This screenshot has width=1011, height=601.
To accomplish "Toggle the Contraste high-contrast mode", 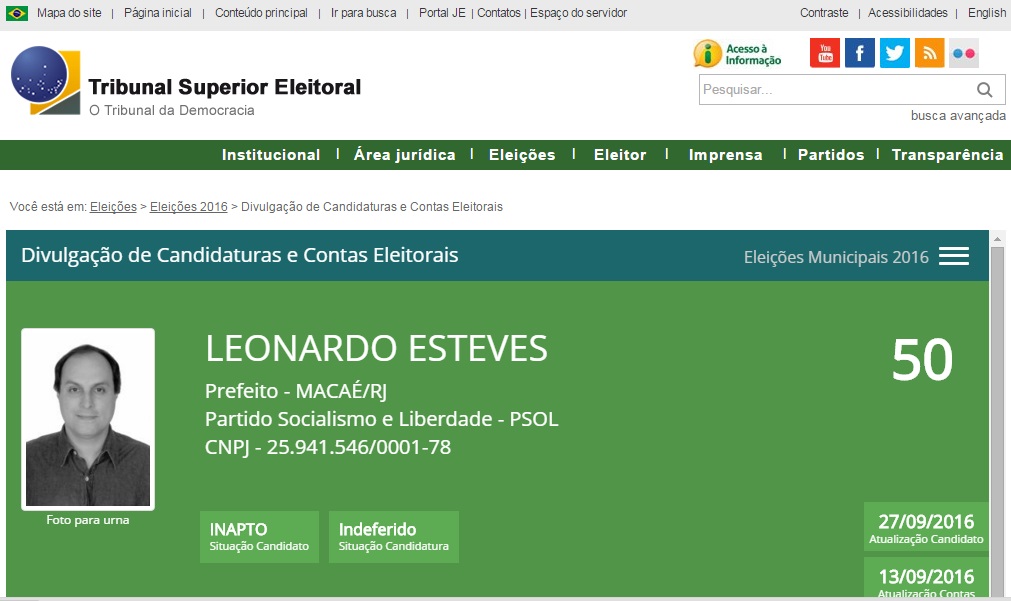I will point(824,13).
